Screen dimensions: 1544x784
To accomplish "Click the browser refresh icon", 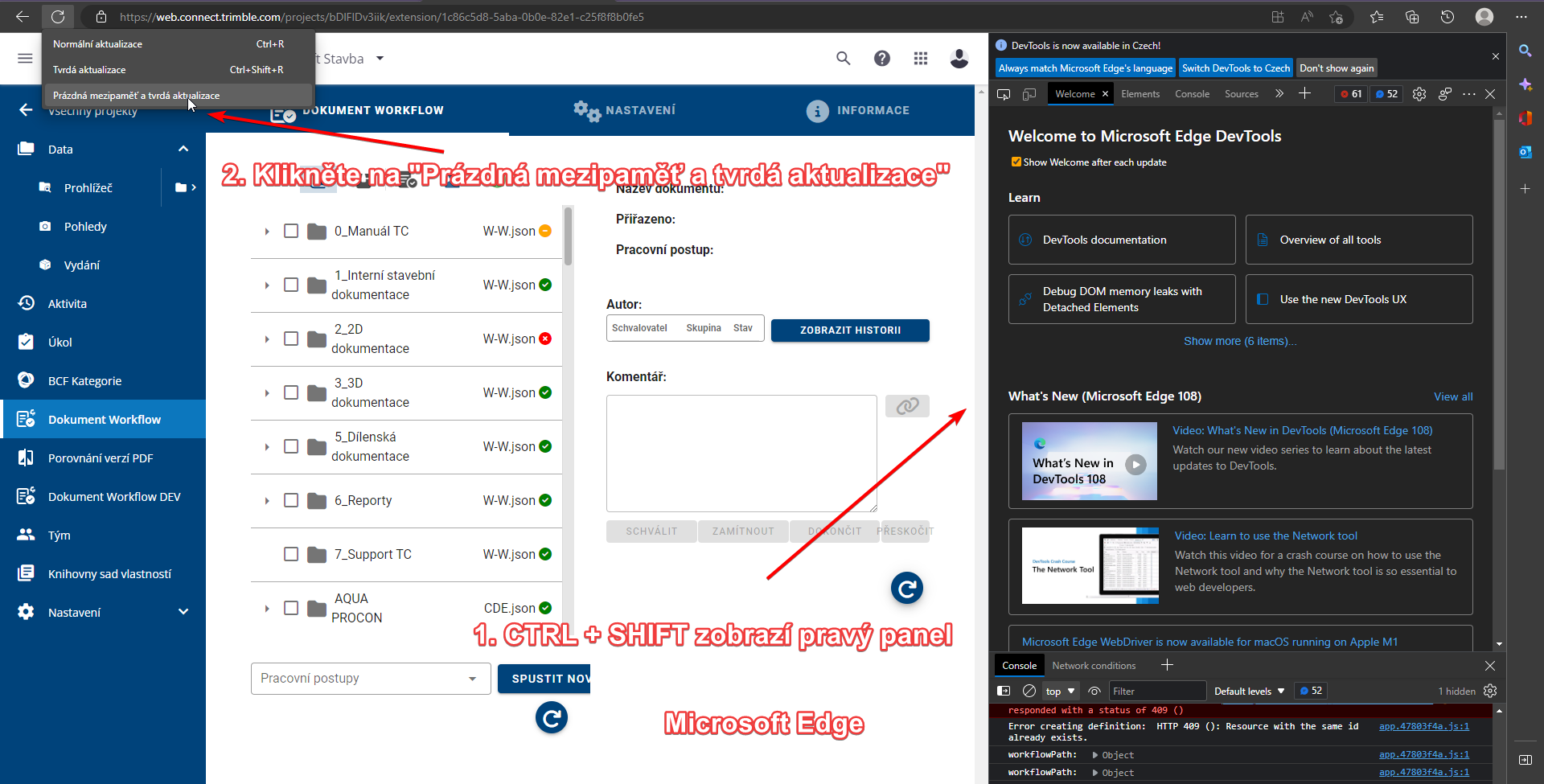I will pyautogui.click(x=58, y=16).
